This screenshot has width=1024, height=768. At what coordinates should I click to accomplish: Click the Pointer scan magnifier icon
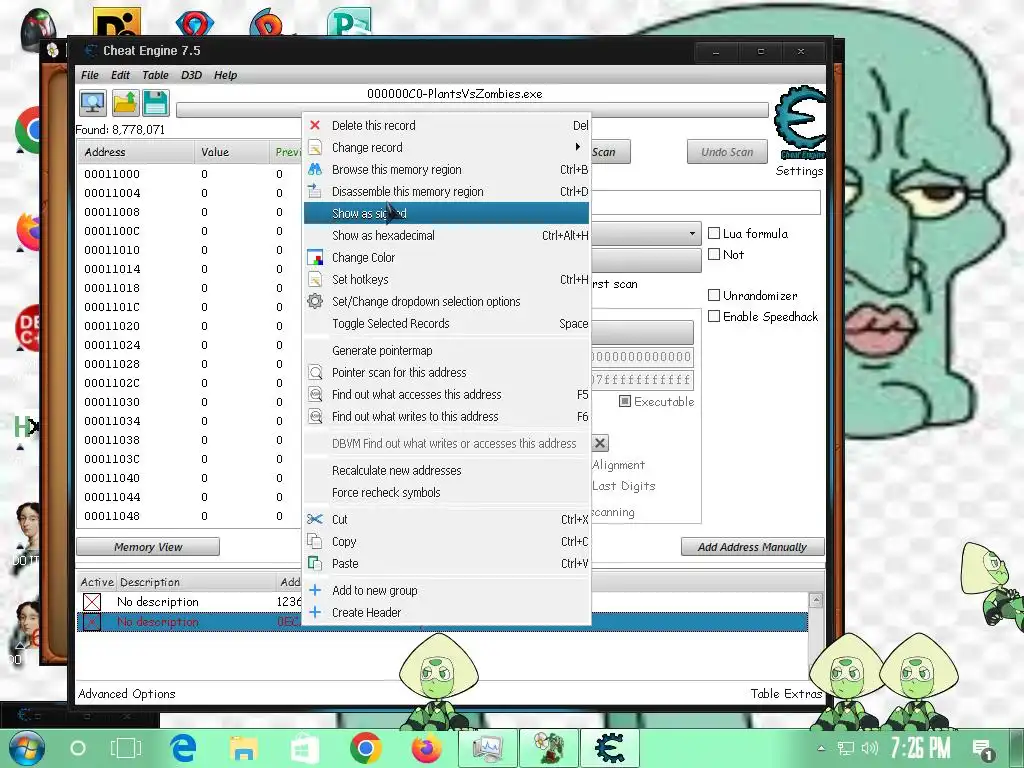tap(315, 372)
